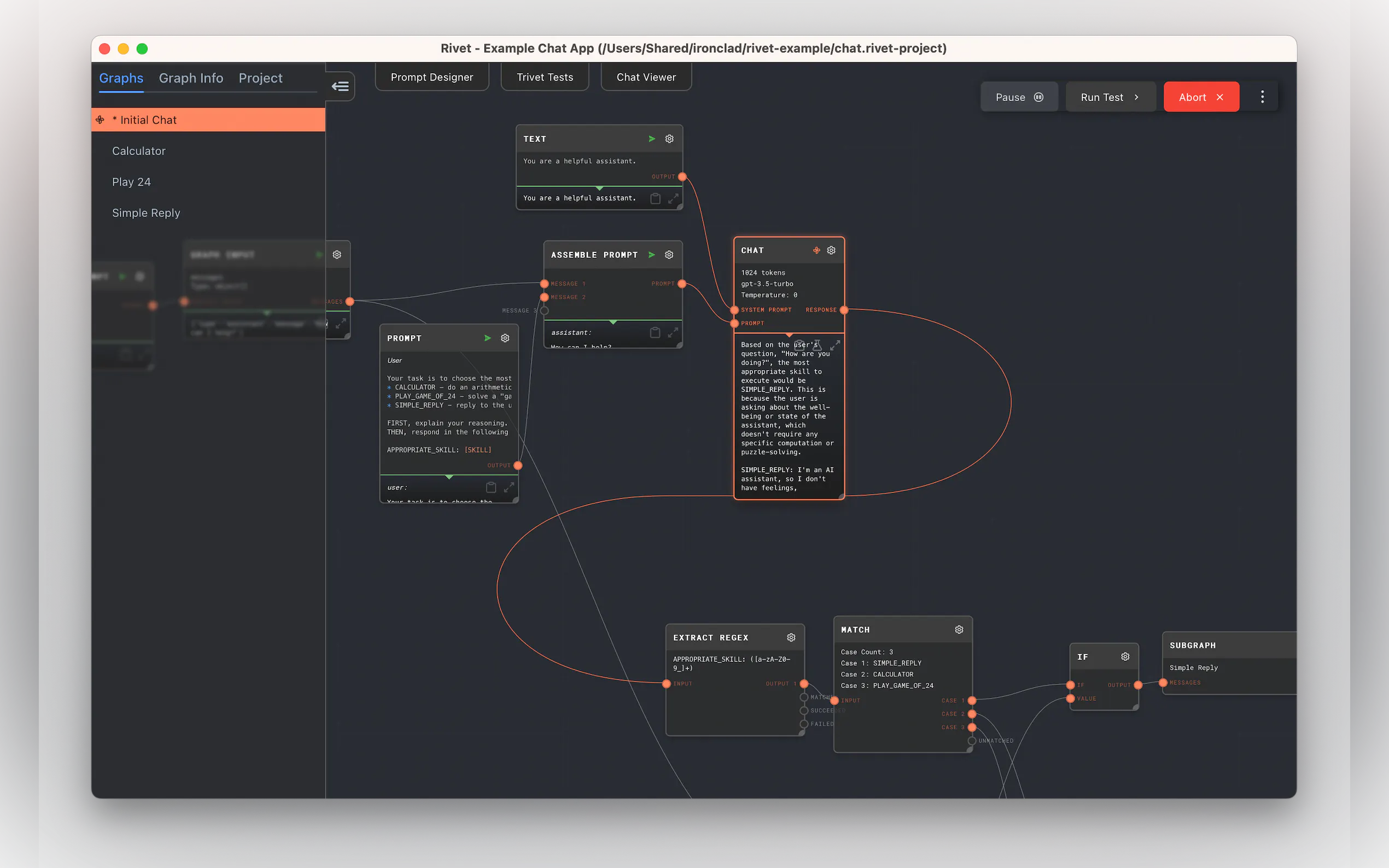The width and height of the screenshot is (1389, 868).
Task: Select Calculator graph in list
Action: [138, 151]
